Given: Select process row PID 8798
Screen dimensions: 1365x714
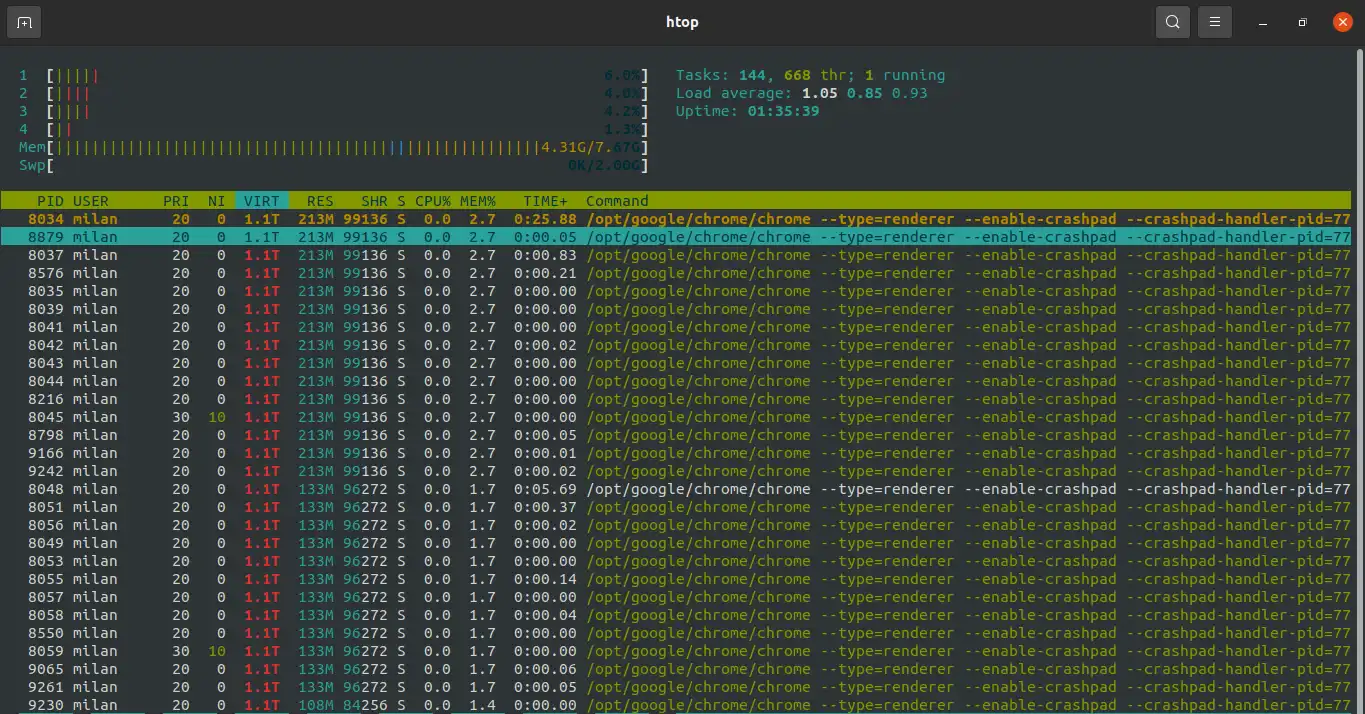Looking at the screenshot, I should [x=676, y=435].
